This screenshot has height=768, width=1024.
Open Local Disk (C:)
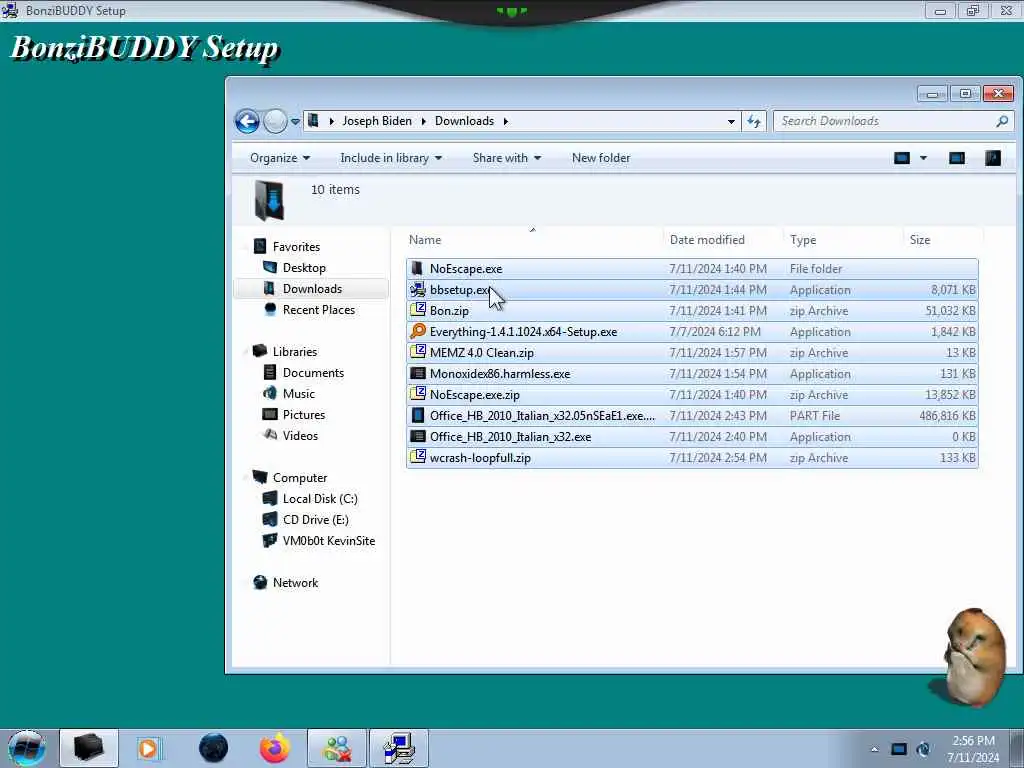(320, 498)
